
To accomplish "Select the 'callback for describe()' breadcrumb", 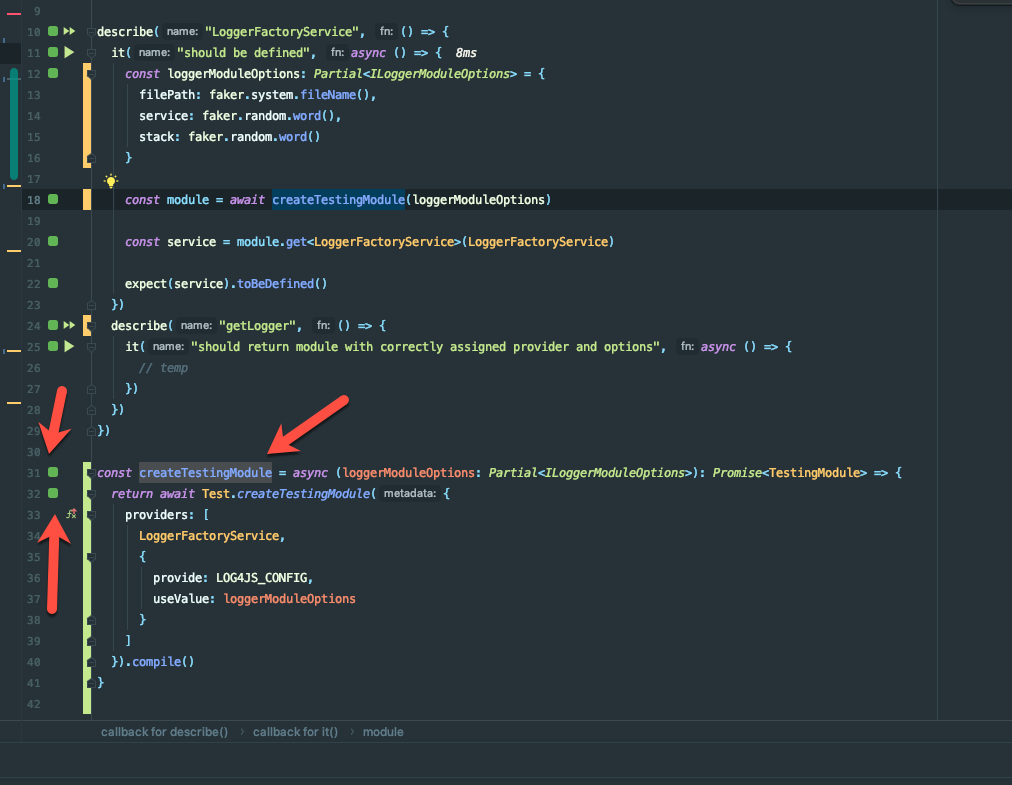I will pos(164,732).
